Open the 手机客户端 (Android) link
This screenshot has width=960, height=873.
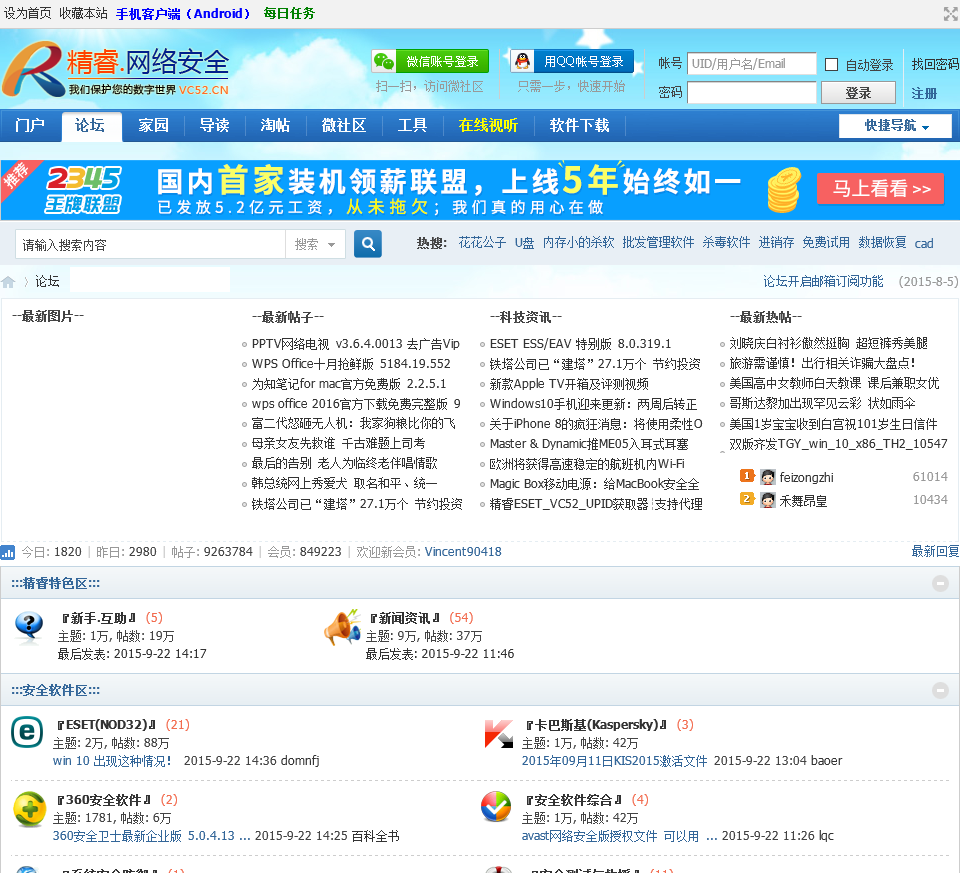(x=183, y=13)
